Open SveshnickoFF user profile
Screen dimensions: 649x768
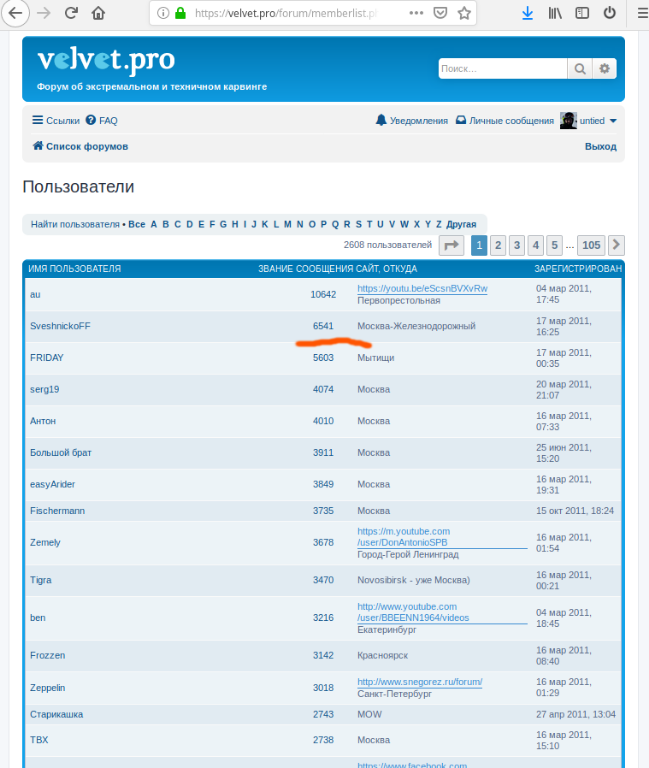[60, 326]
